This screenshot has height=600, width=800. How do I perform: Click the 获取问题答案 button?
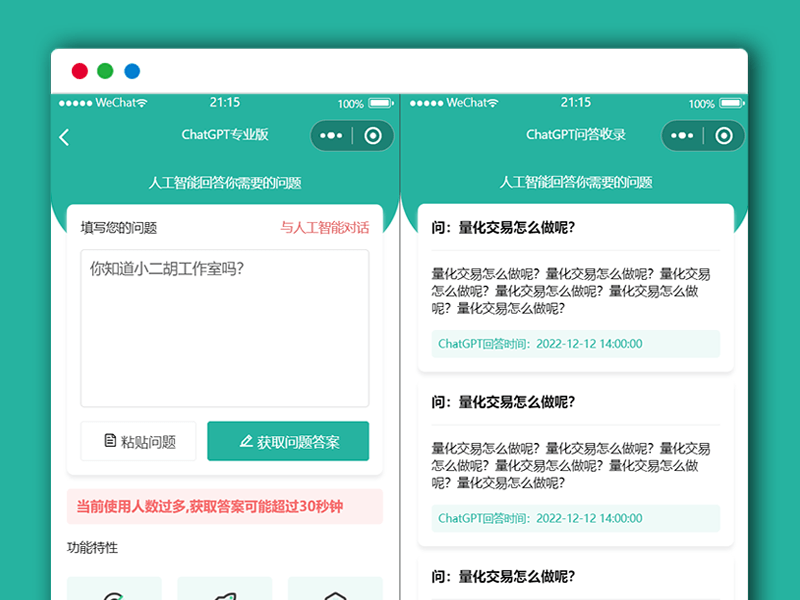288,441
